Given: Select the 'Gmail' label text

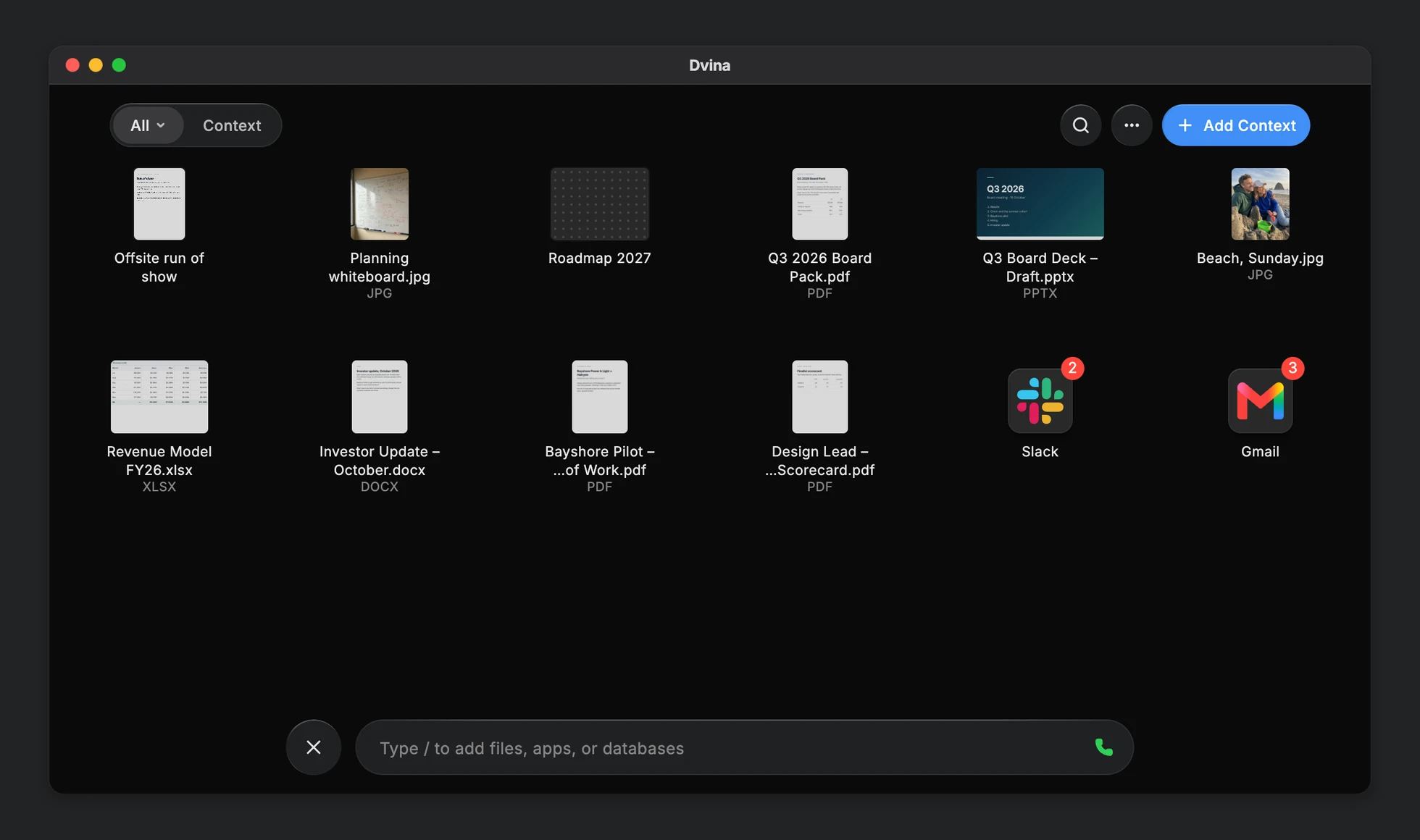Looking at the screenshot, I should click(x=1260, y=451).
